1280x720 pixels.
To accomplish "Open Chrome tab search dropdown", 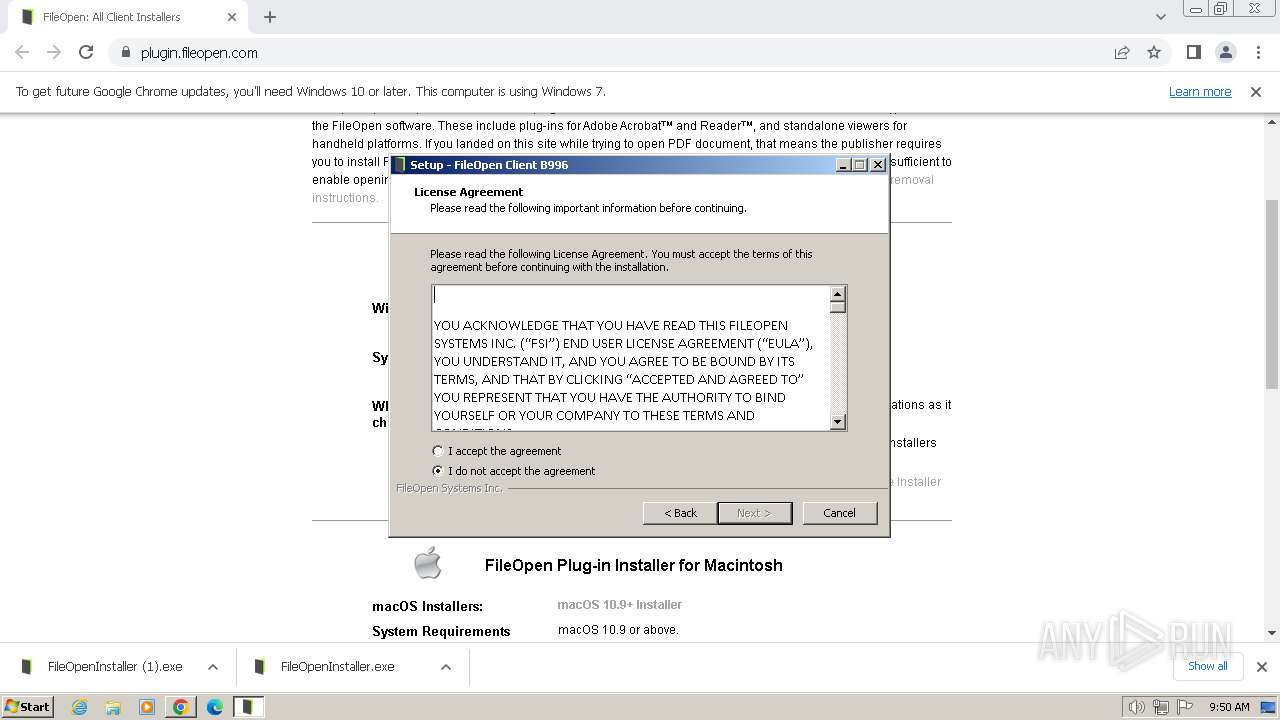I will [1161, 17].
